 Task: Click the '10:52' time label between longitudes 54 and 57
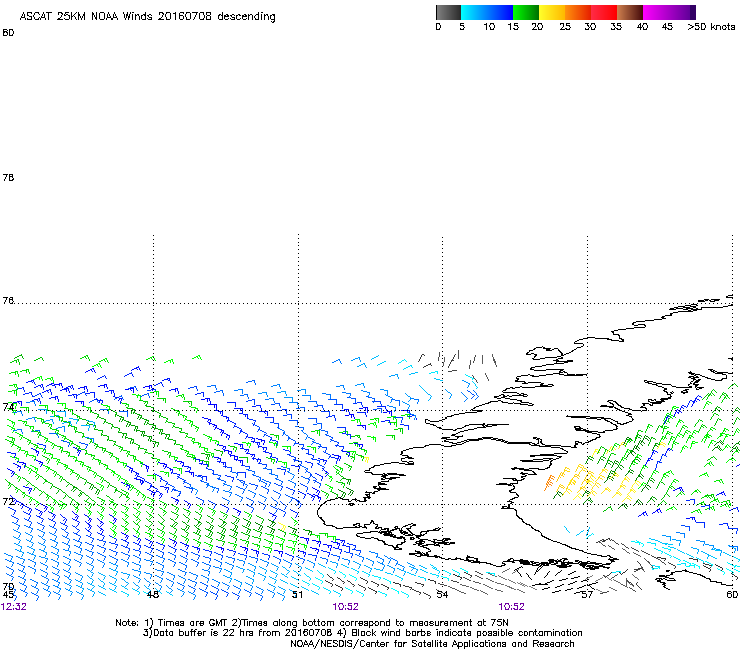(512, 607)
